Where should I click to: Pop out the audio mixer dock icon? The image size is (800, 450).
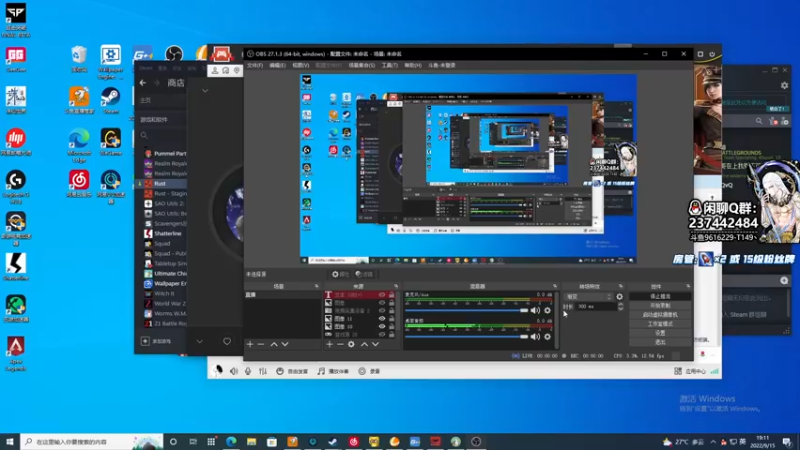pyautogui.click(x=555, y=286)
